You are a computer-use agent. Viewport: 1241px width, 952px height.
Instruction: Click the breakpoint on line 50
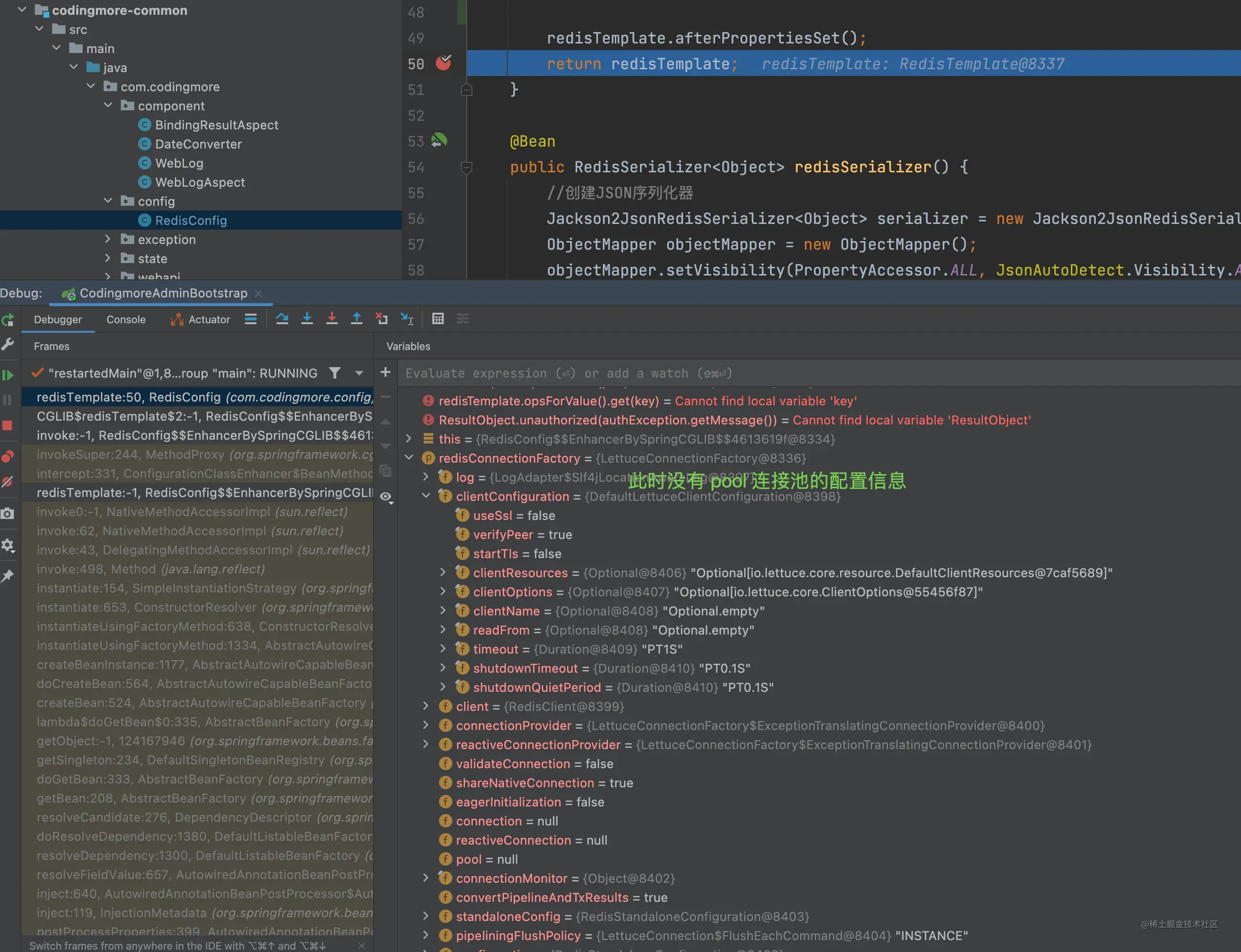click(x=443, y=63)
